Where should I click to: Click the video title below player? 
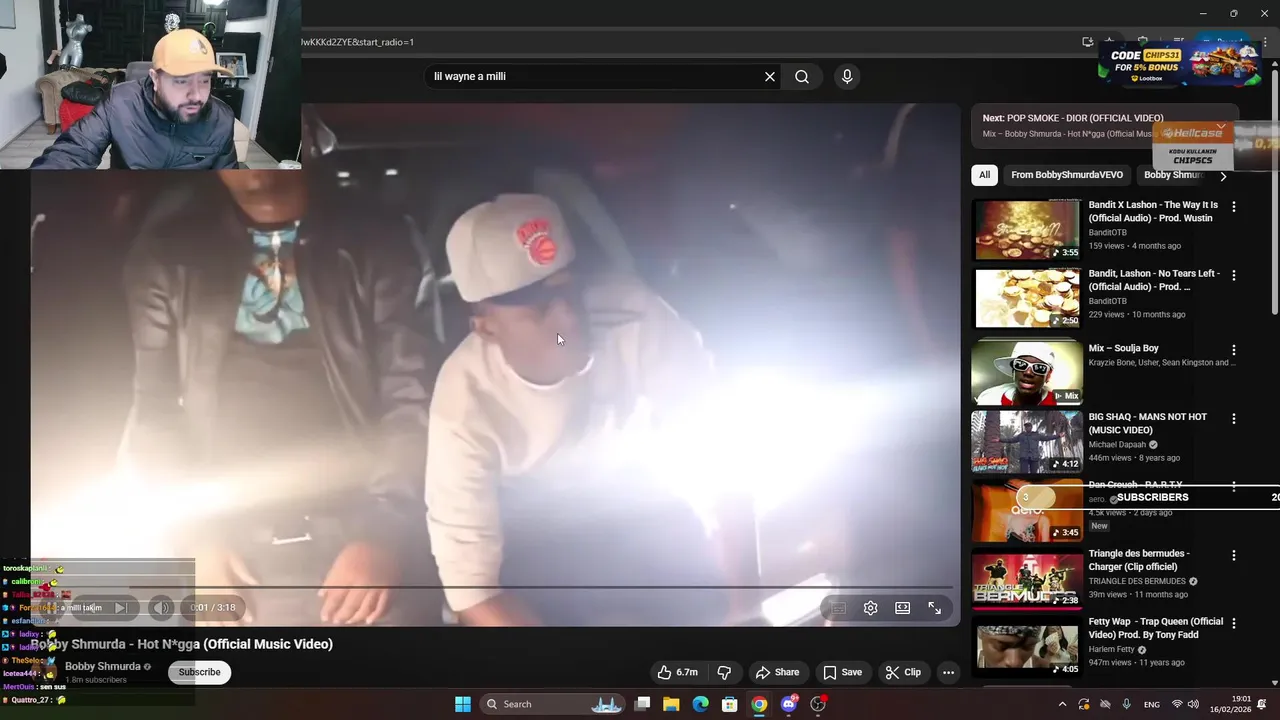pos(182,644)
